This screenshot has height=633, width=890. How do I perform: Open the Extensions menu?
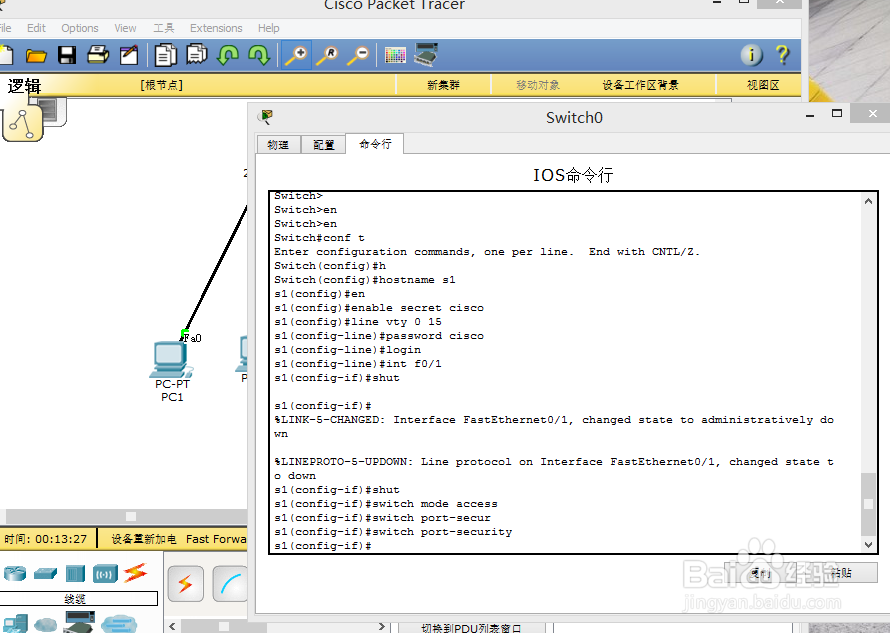click(216, 28)
